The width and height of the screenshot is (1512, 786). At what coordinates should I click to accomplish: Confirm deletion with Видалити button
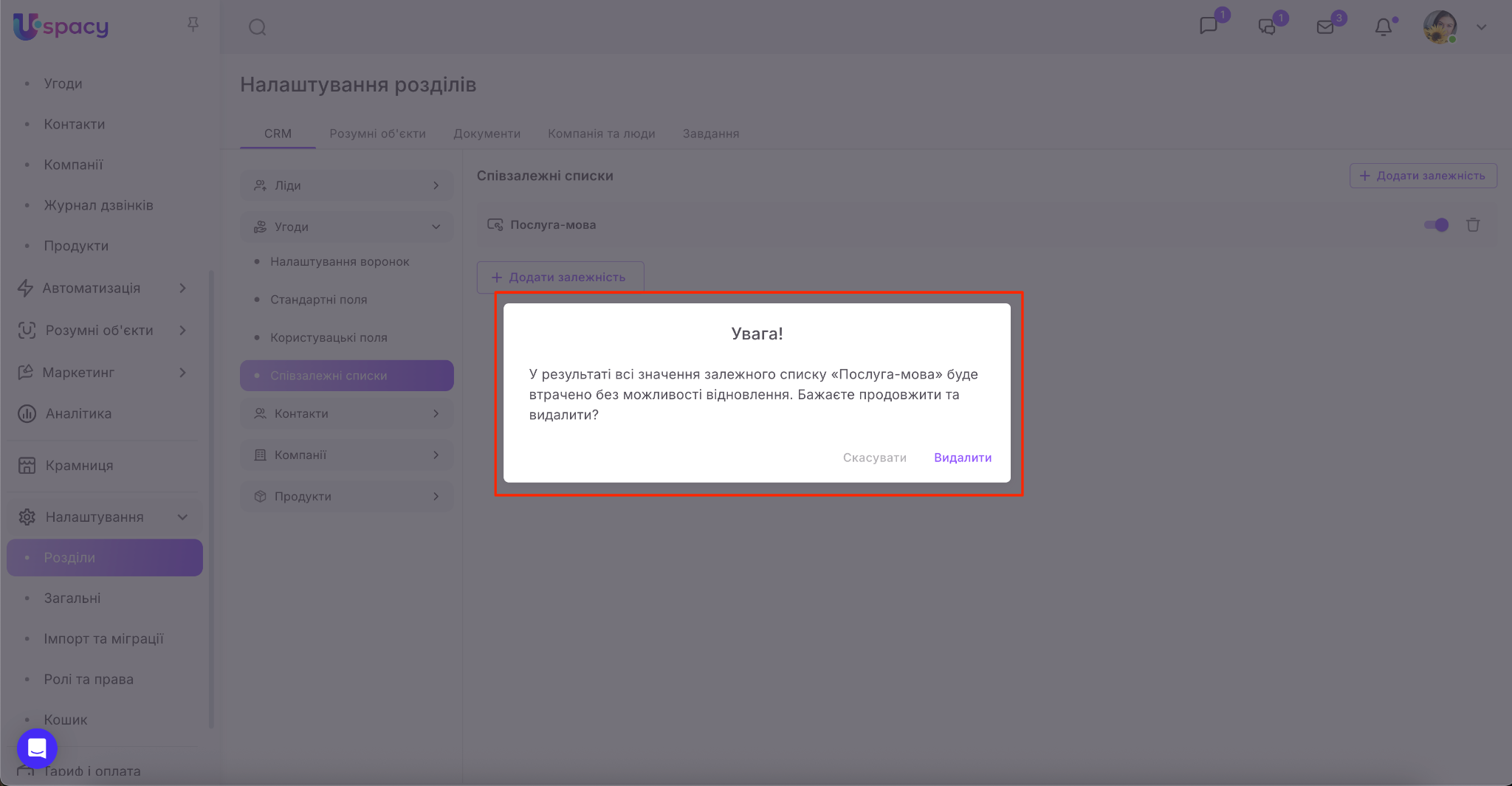point(962,458)
